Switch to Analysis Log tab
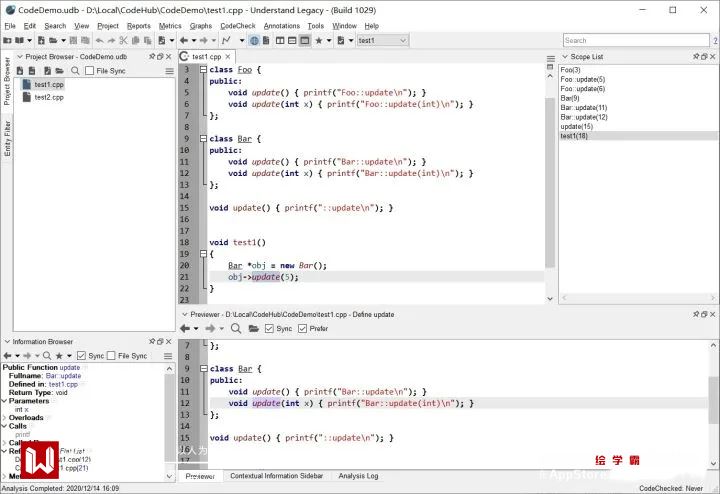720x494 pixels. pos(358,476)
